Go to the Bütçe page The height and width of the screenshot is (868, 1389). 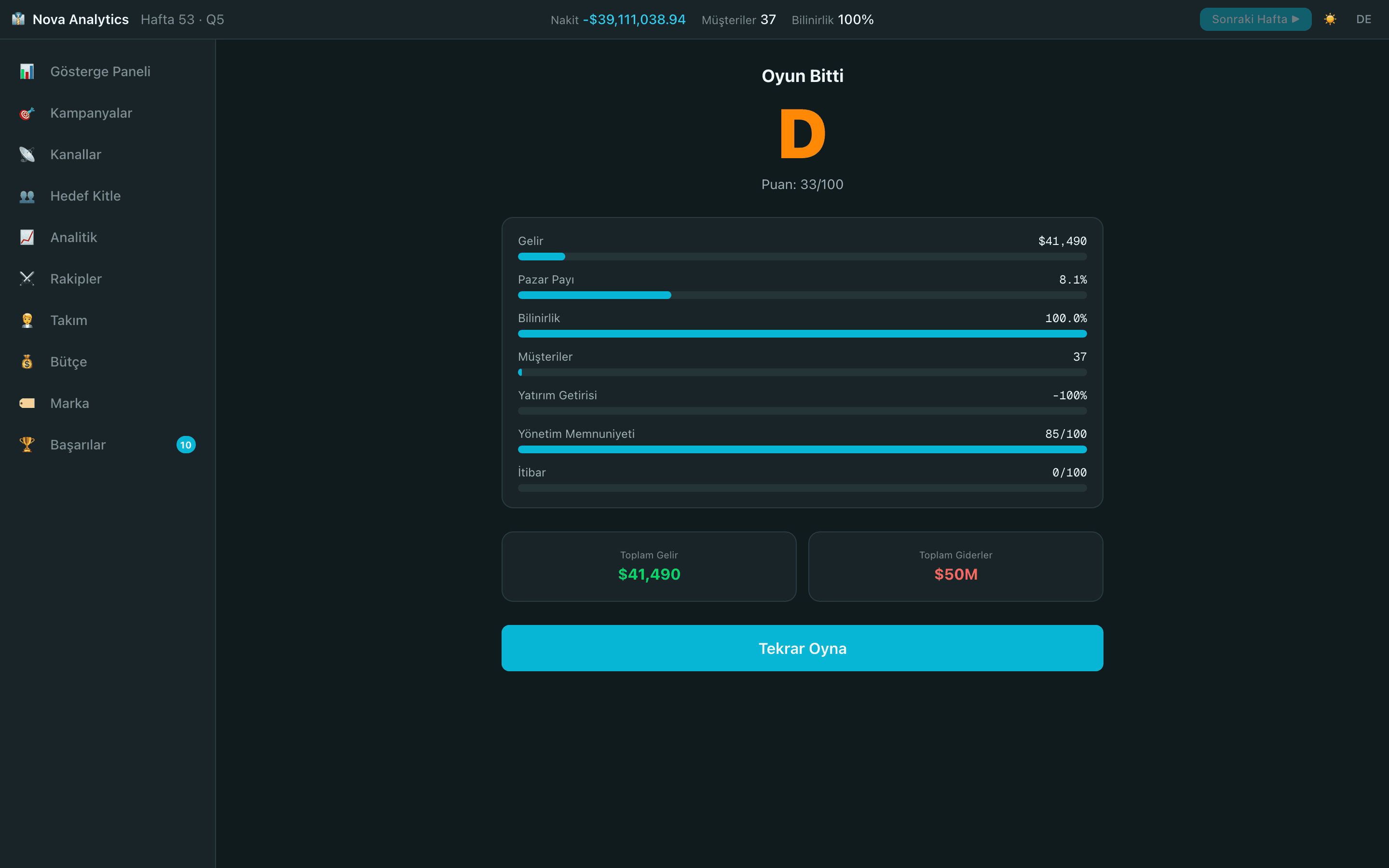point(108,362)
